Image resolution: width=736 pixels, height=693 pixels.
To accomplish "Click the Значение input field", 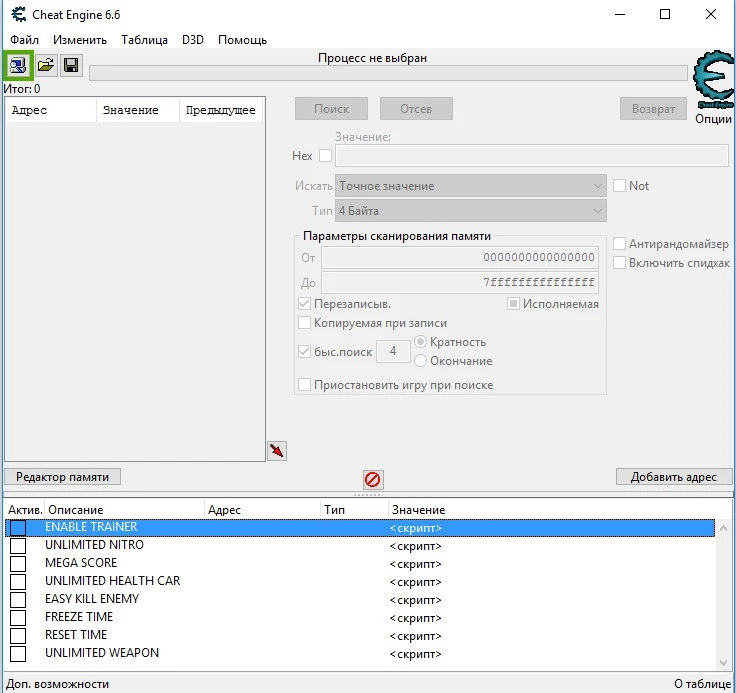I will pos(532,155).
